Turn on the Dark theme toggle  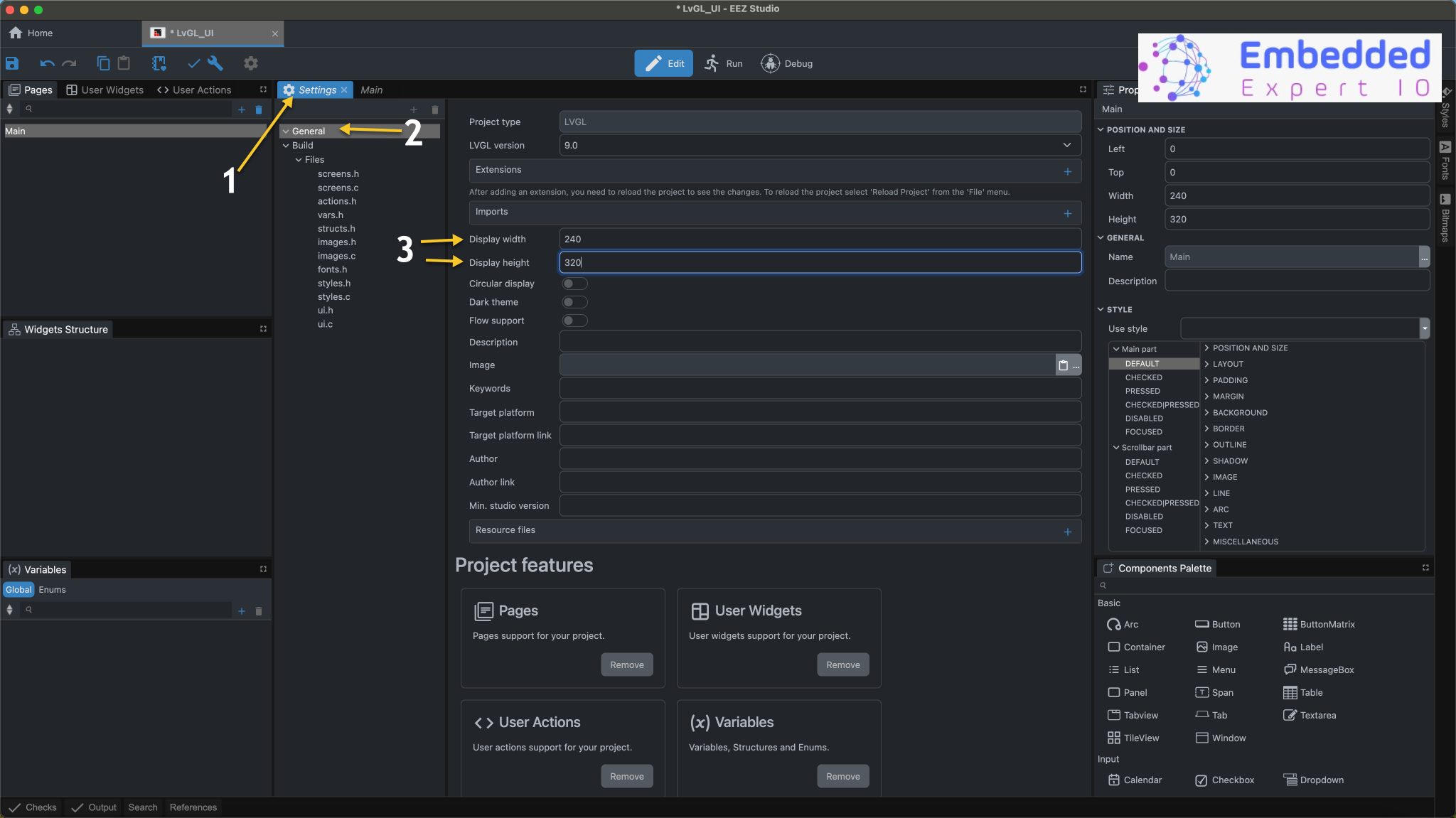(574, 302)
